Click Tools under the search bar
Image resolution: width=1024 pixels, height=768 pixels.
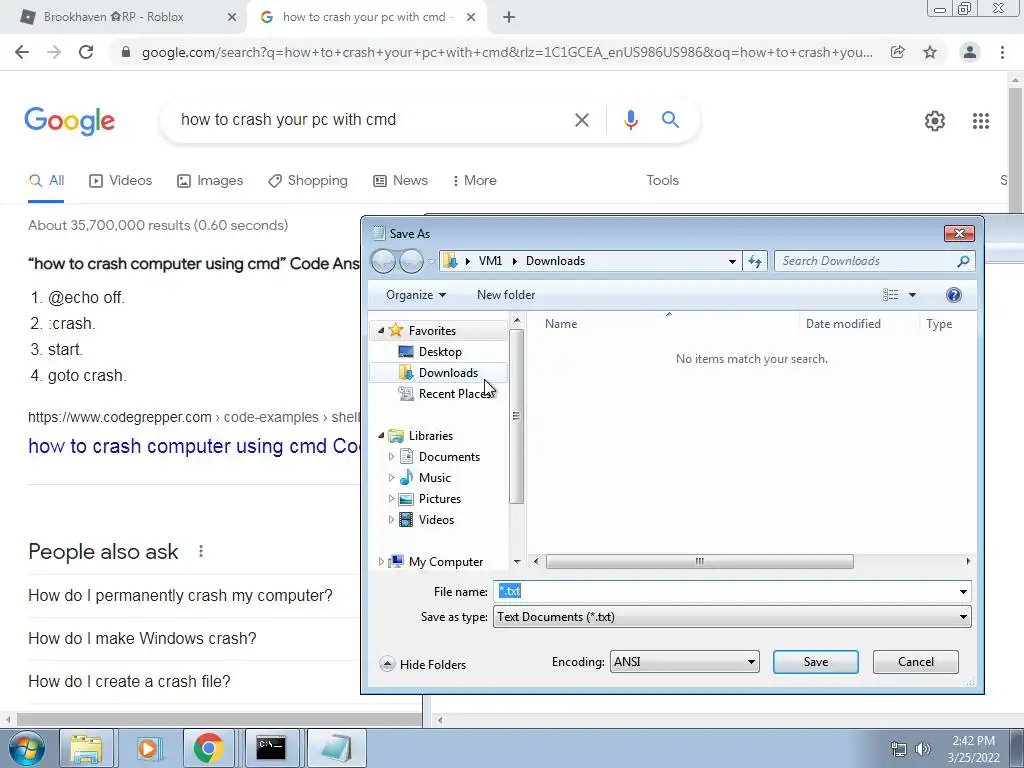pos(662,180)
